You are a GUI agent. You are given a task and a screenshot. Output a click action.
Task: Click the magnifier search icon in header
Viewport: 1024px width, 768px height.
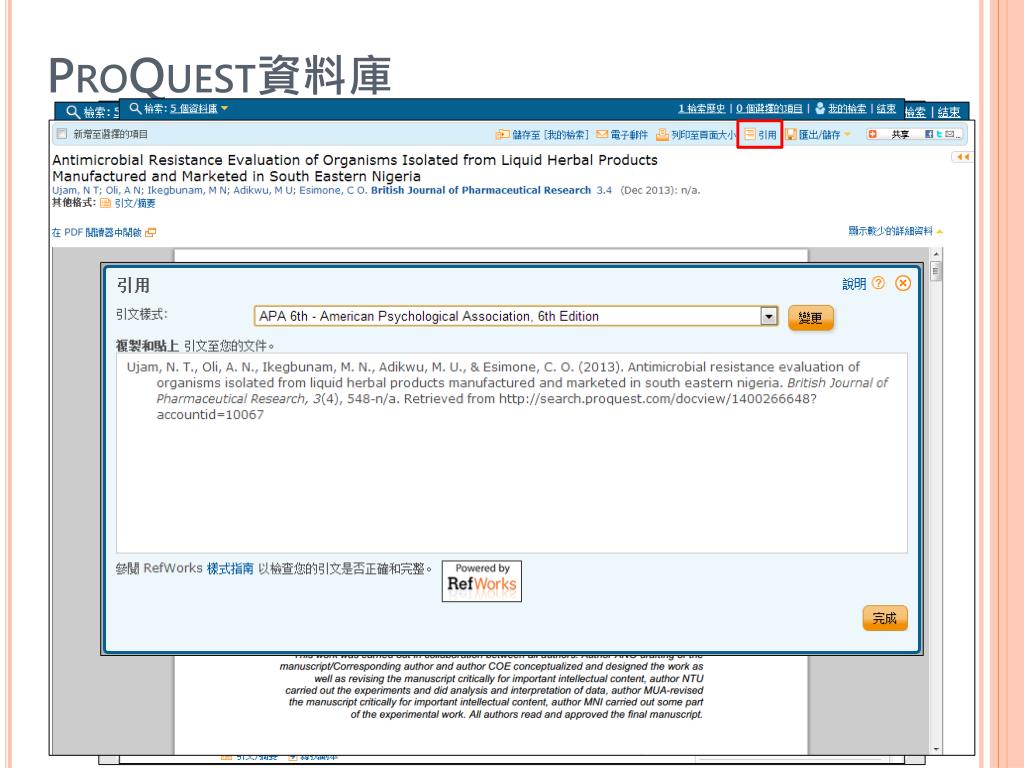click(x=135, y=108)
